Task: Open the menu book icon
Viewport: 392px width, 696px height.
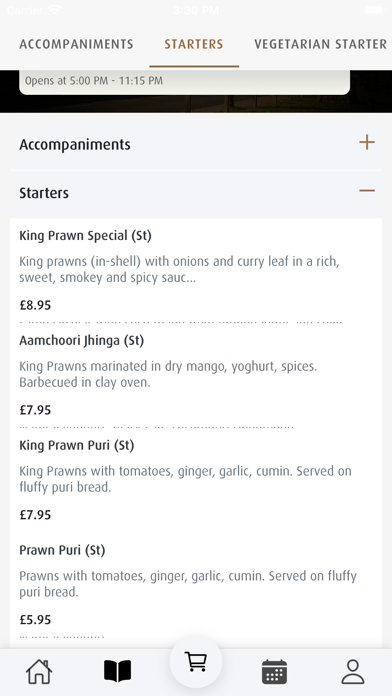Action: pyautogui.click(x=118, y=671)
